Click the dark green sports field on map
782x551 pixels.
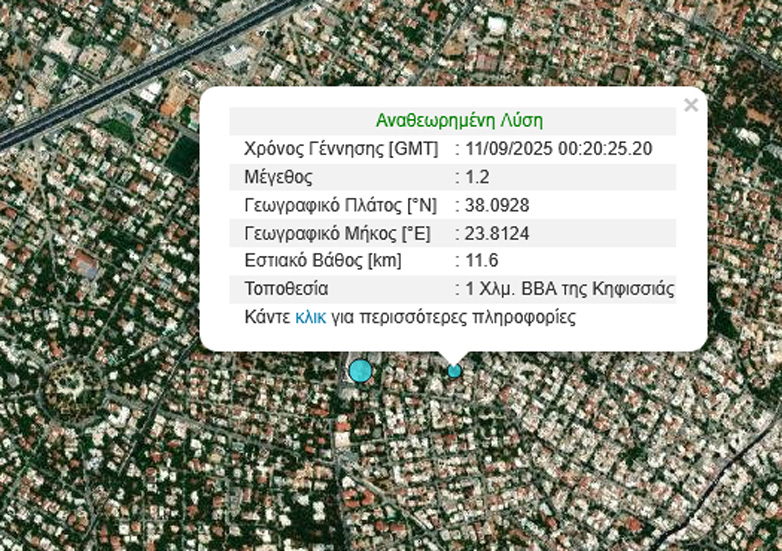click(181, 155)
